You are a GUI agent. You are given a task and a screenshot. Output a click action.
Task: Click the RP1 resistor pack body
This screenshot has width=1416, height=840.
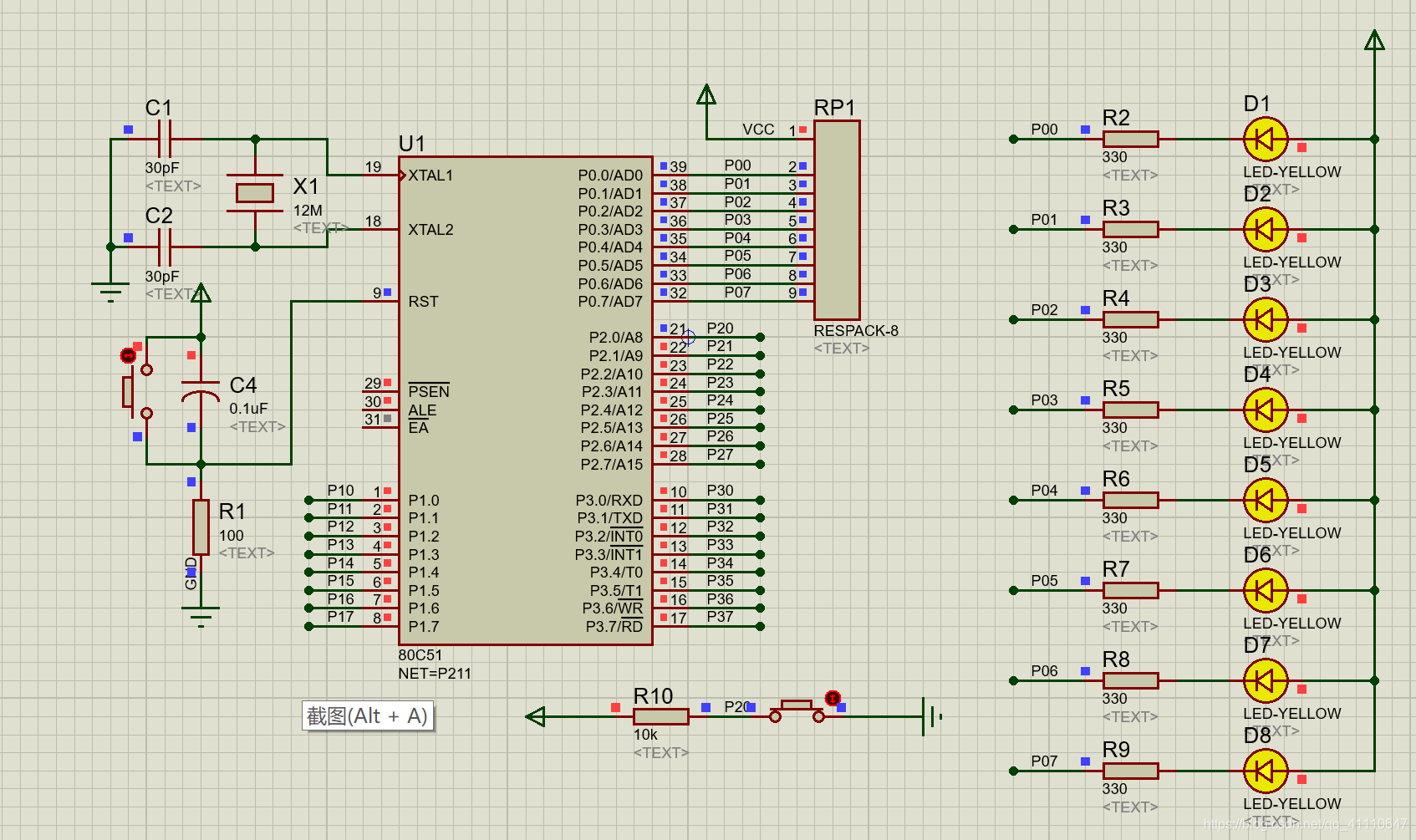(x=837, y=220)
